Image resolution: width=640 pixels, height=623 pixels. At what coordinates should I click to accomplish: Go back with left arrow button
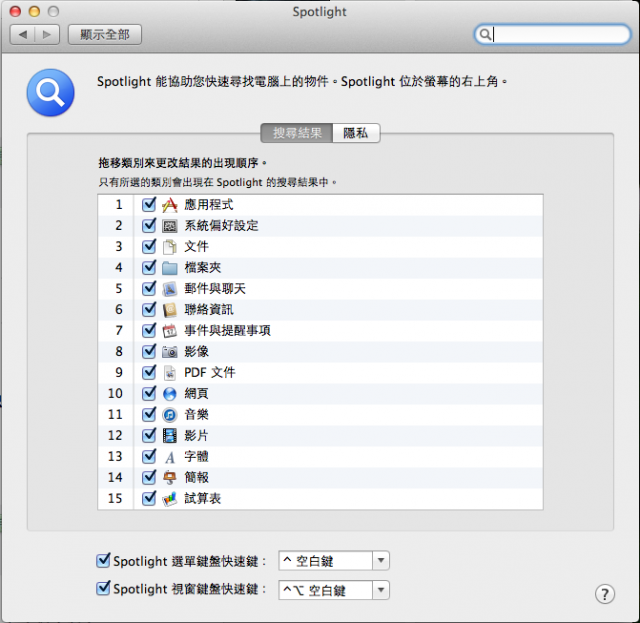23,35
